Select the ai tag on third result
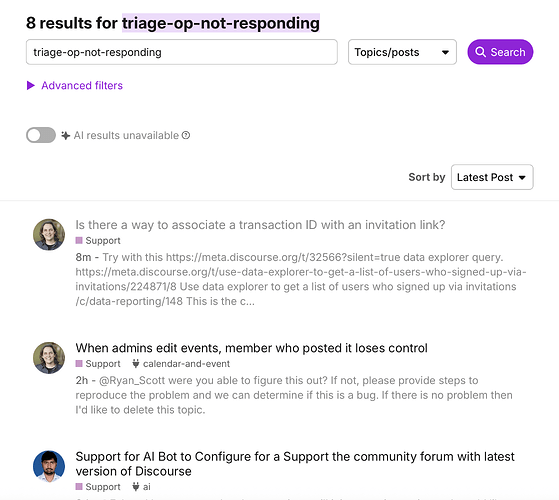 pos(147,486)
